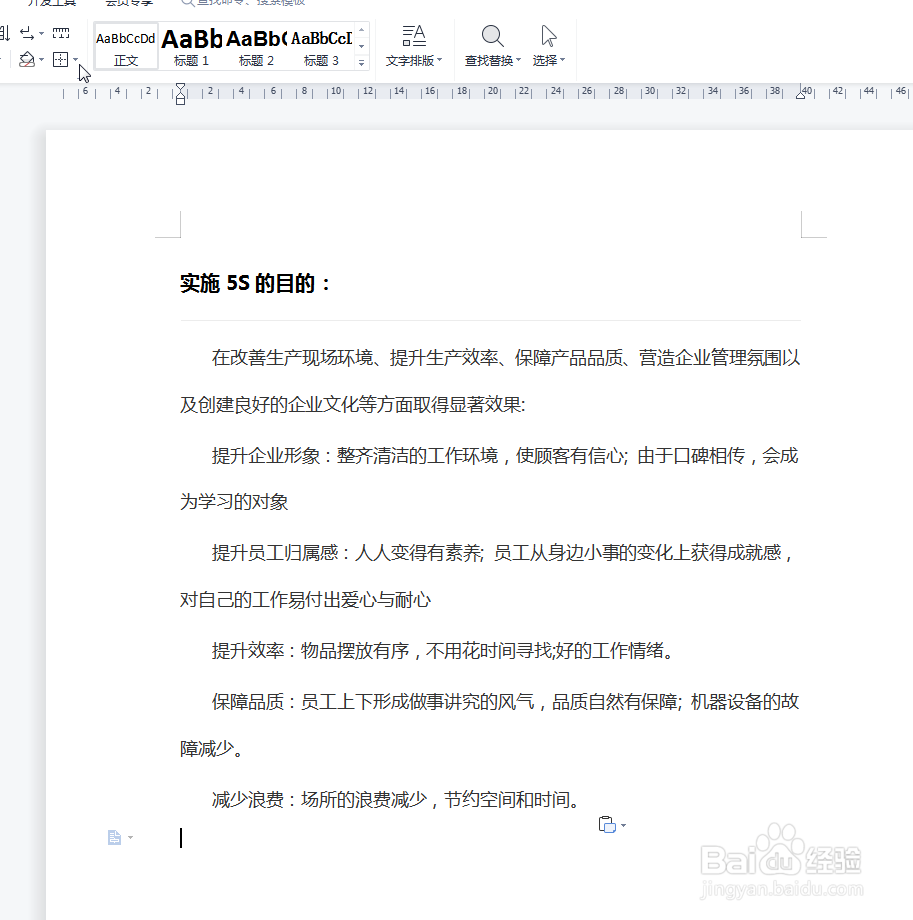Click the shading paint bucket icon

(x=26, y=59)
